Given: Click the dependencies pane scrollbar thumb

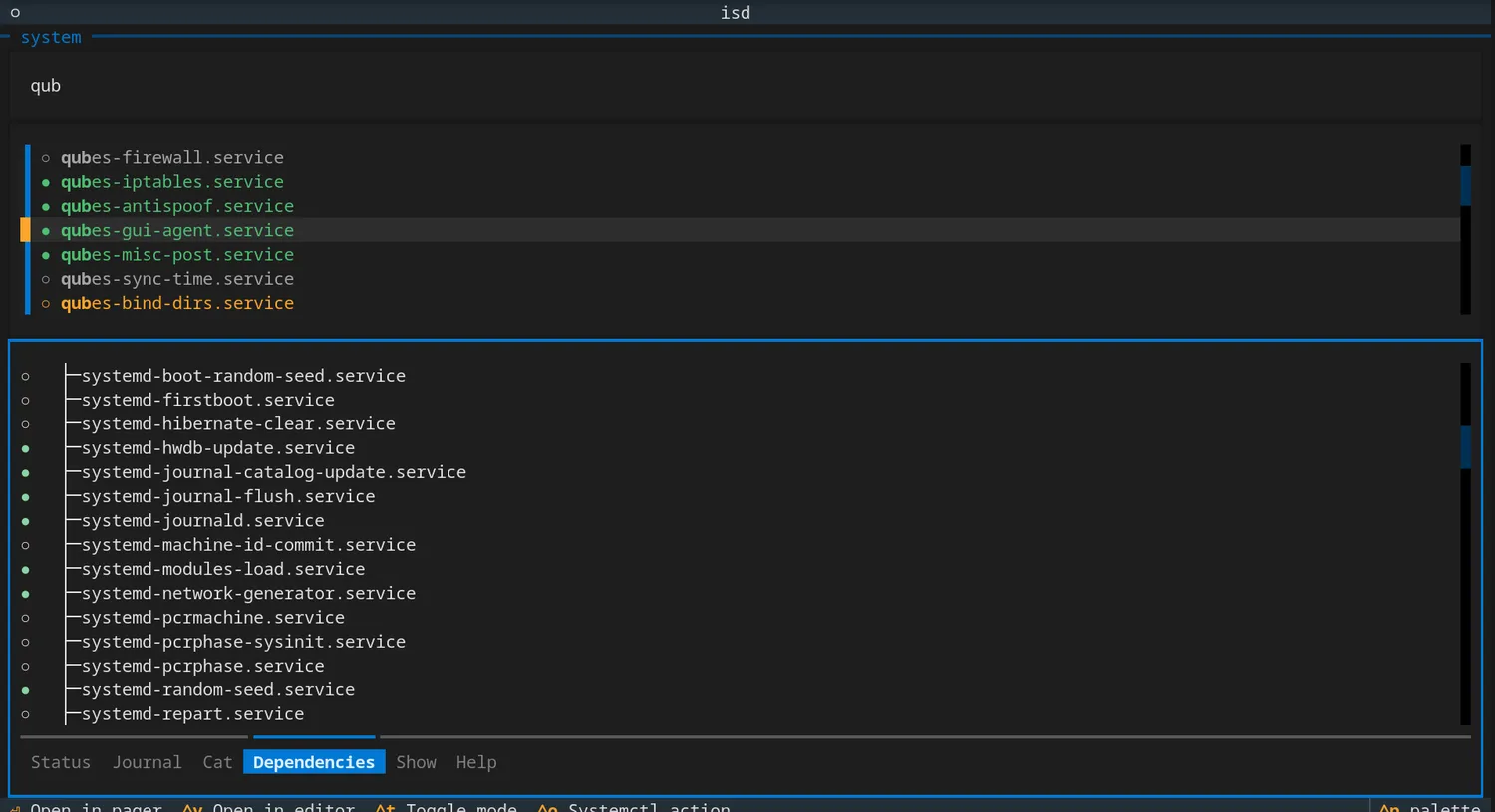Looking at the screenshot, I should coord(1465,447).
